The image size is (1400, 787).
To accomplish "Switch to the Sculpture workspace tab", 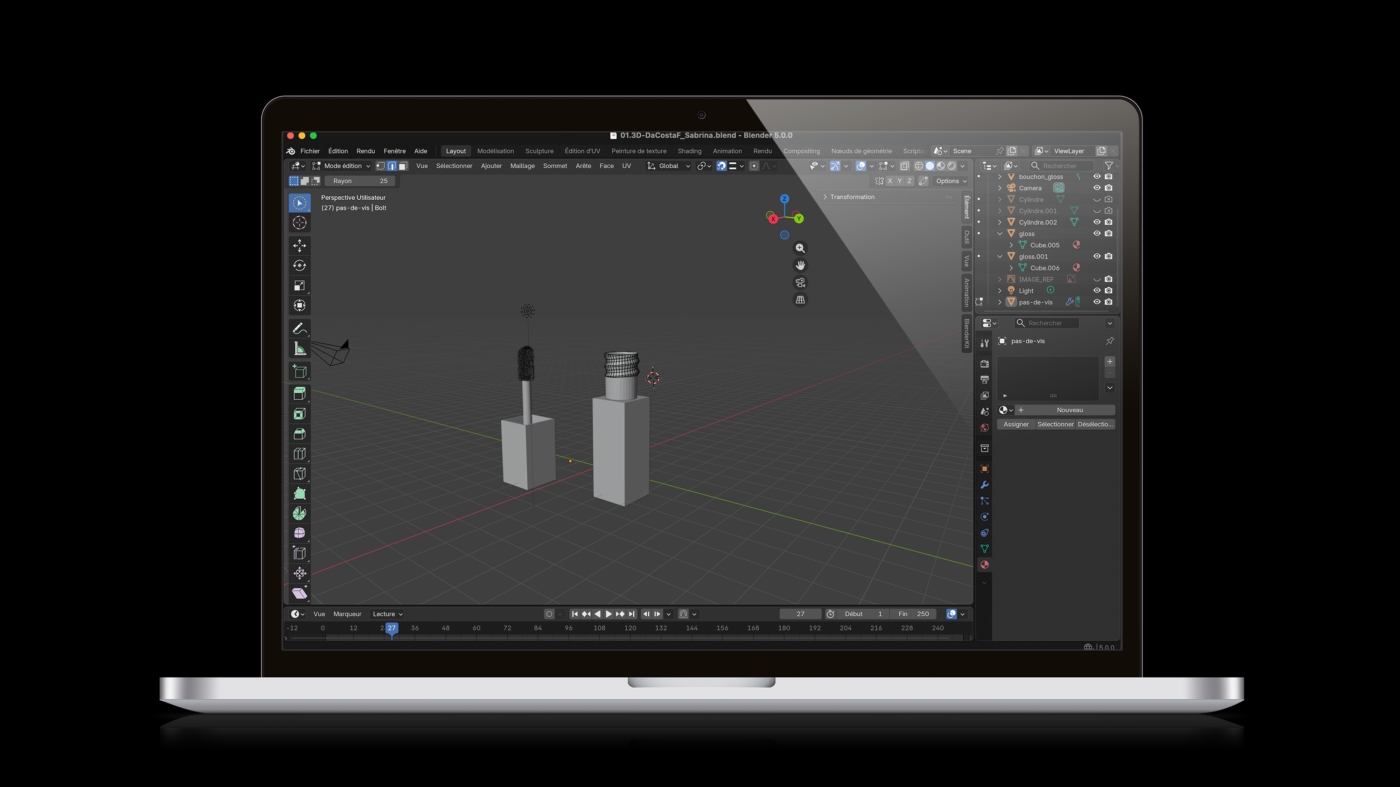I will pyautogui.click(x=539, y=151).
